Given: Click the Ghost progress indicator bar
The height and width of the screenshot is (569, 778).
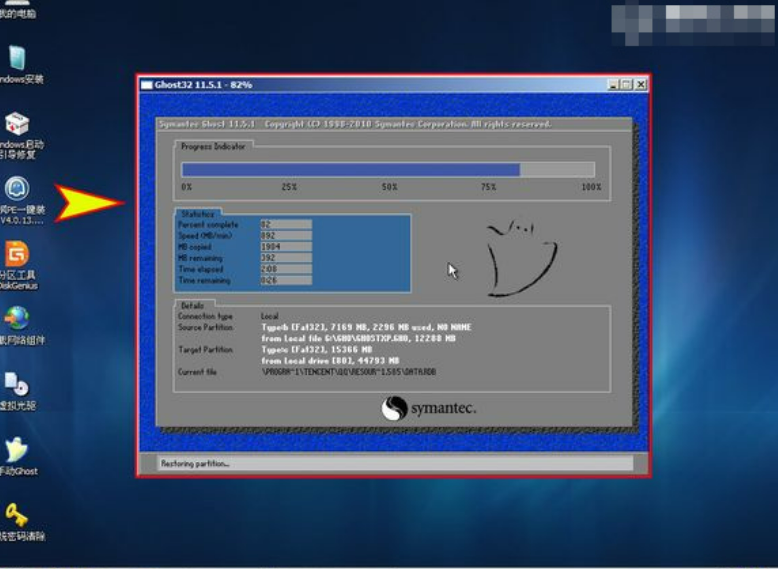Looking at the screenshot, I should coord(388,170).
